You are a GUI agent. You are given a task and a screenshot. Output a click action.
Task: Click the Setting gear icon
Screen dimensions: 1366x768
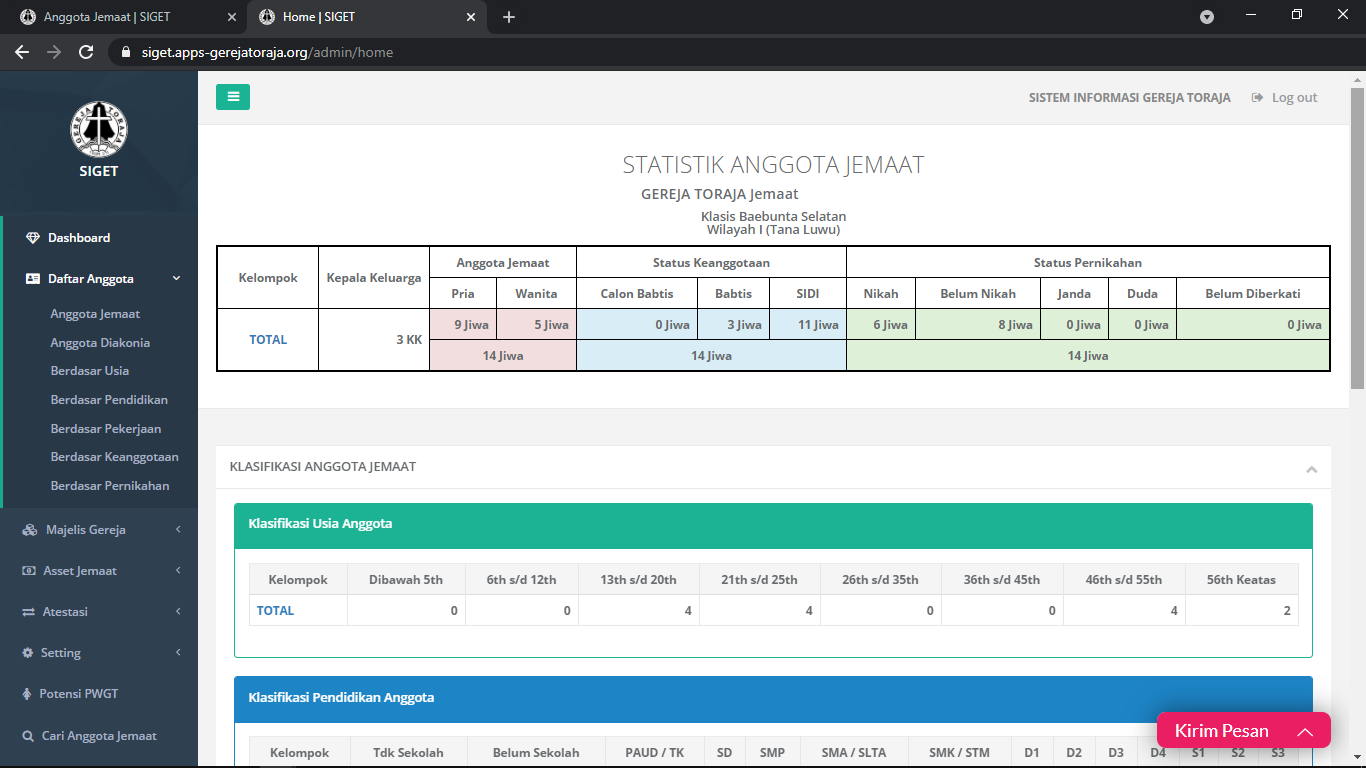coord(28,653)
